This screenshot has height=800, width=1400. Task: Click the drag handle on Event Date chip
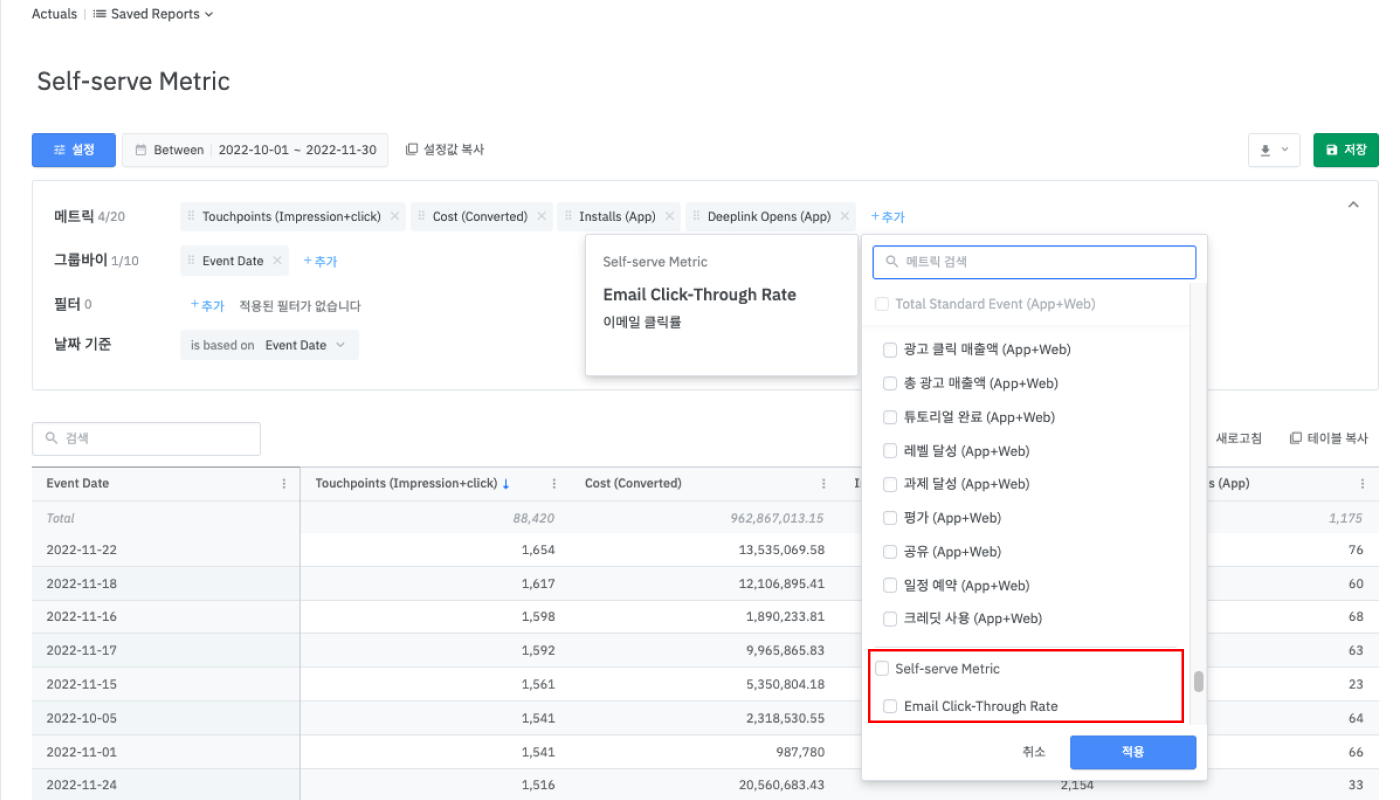pyautogui.click(x=192, y=261)
